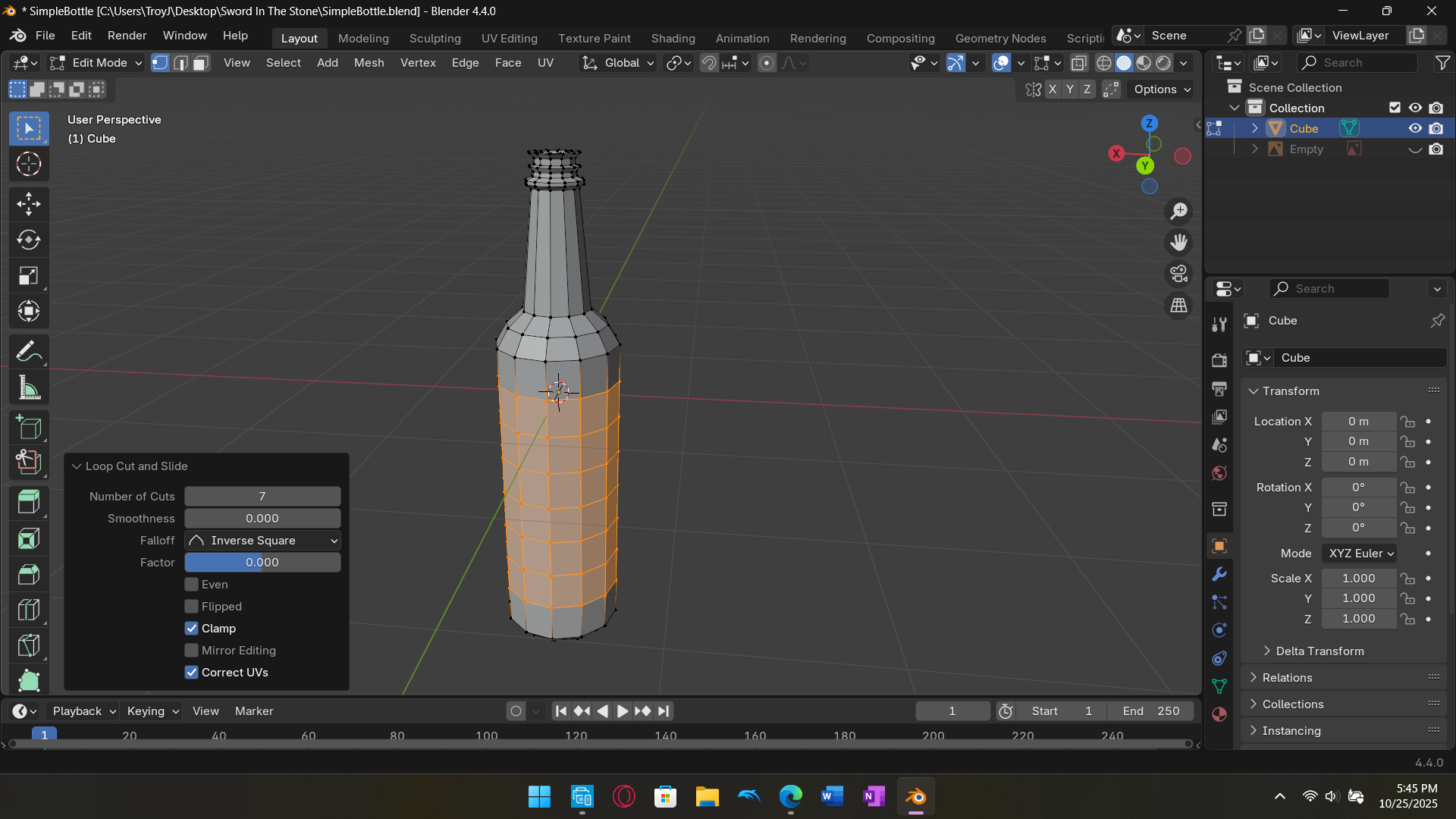Toggle X-ray view button
The image size is (1456, 819).
point(1078,63)
